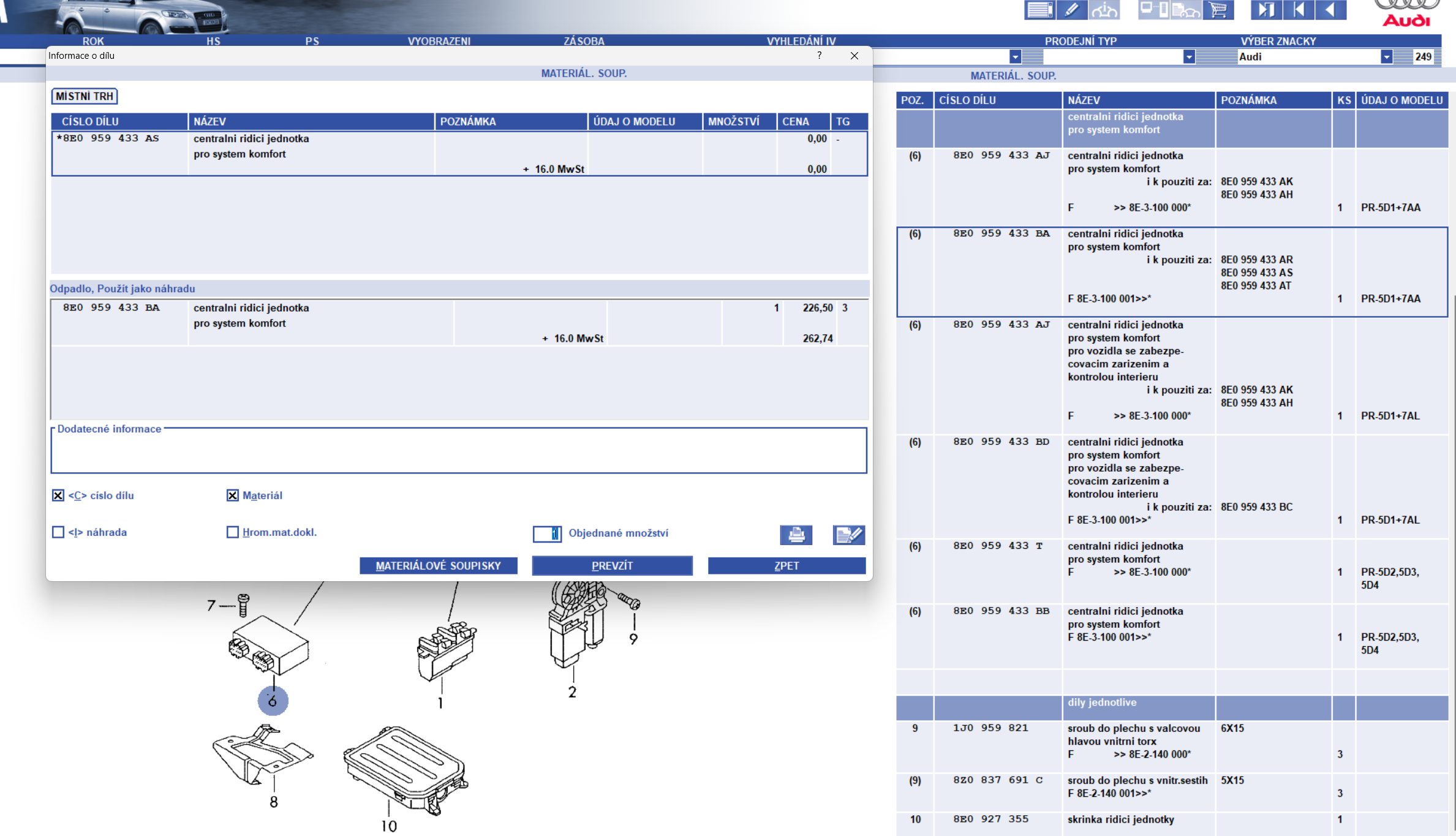Click the Objednané množství quantity field
The width and height of the screenshot is (1456, 836).
pyautogui.click(x=546, y=534)
